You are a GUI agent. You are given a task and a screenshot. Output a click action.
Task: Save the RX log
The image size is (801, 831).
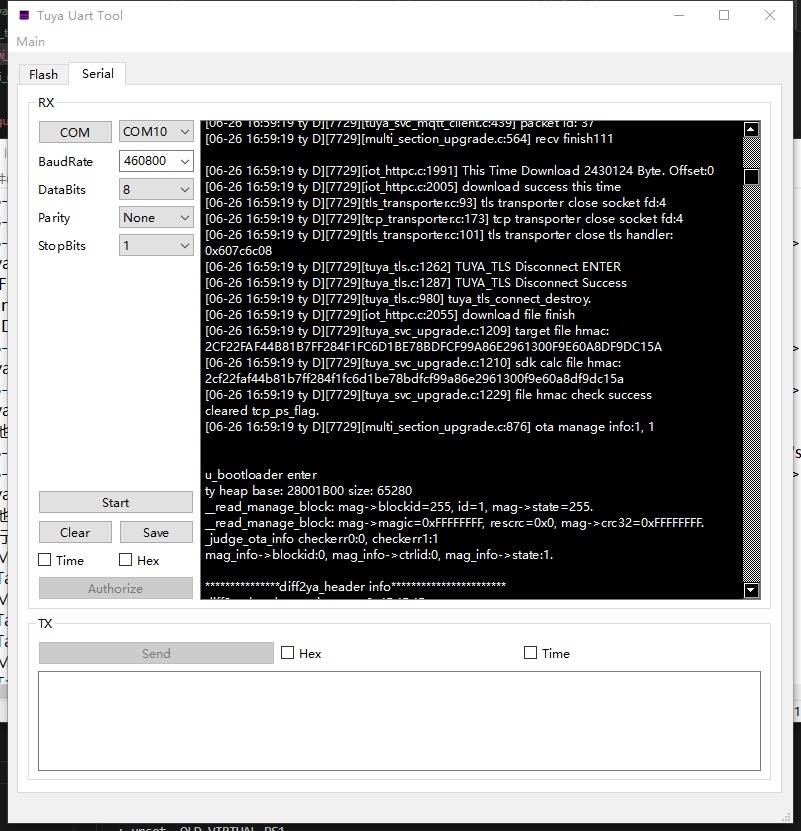point(156,532)
